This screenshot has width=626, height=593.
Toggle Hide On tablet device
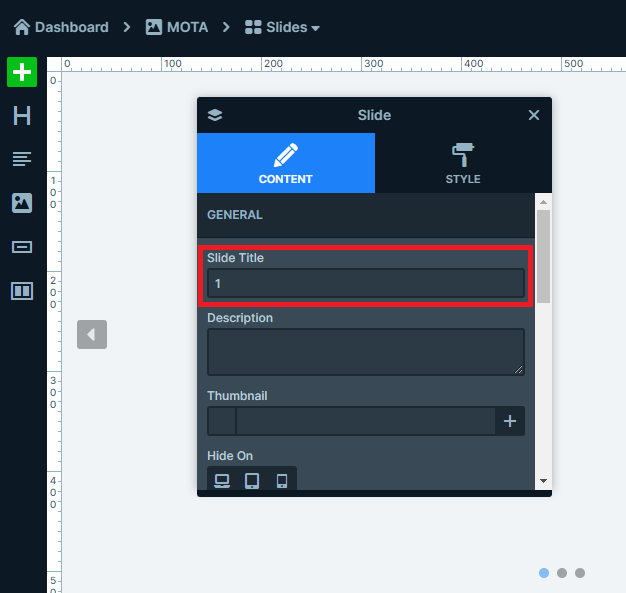252,481
